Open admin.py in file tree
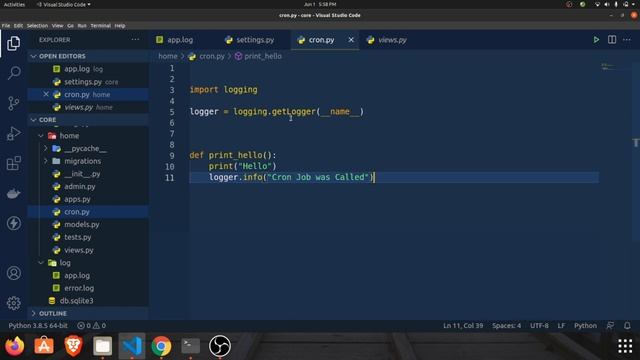This screenshot has width=640, height=360. [80, 186]
